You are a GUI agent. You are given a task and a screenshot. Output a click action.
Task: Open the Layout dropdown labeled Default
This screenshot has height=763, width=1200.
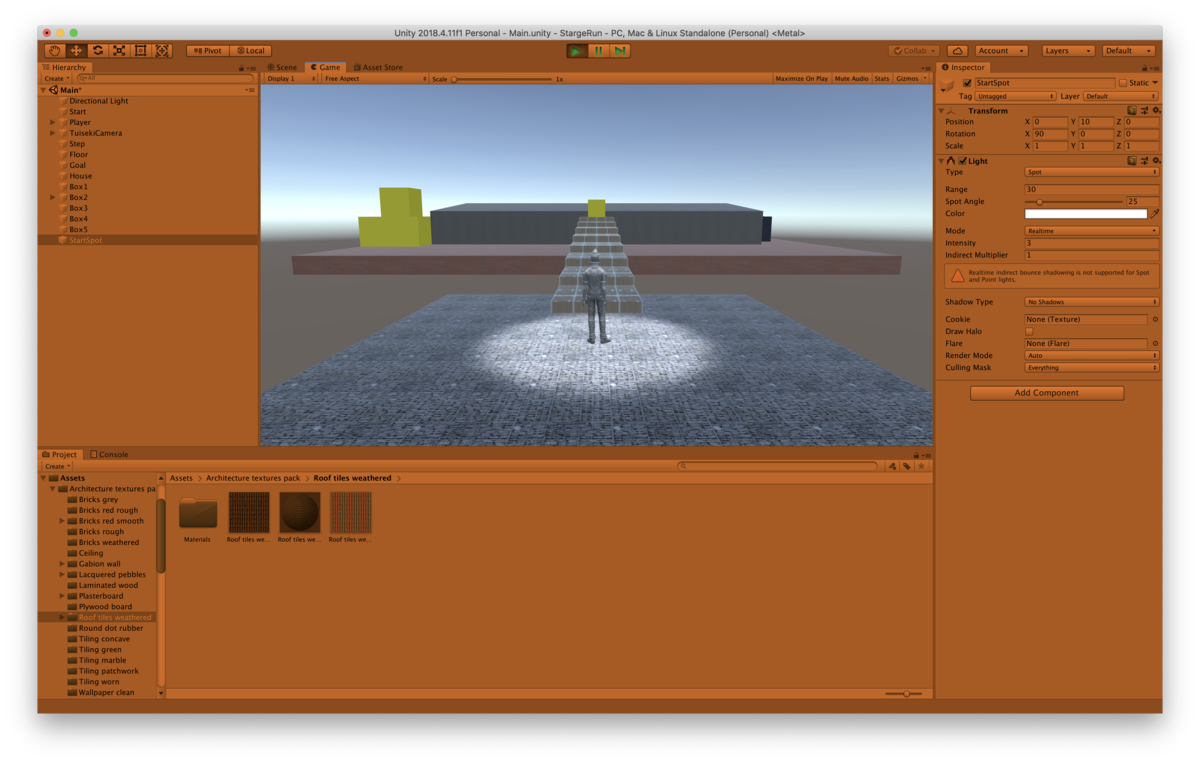(x=1129, y=50)
